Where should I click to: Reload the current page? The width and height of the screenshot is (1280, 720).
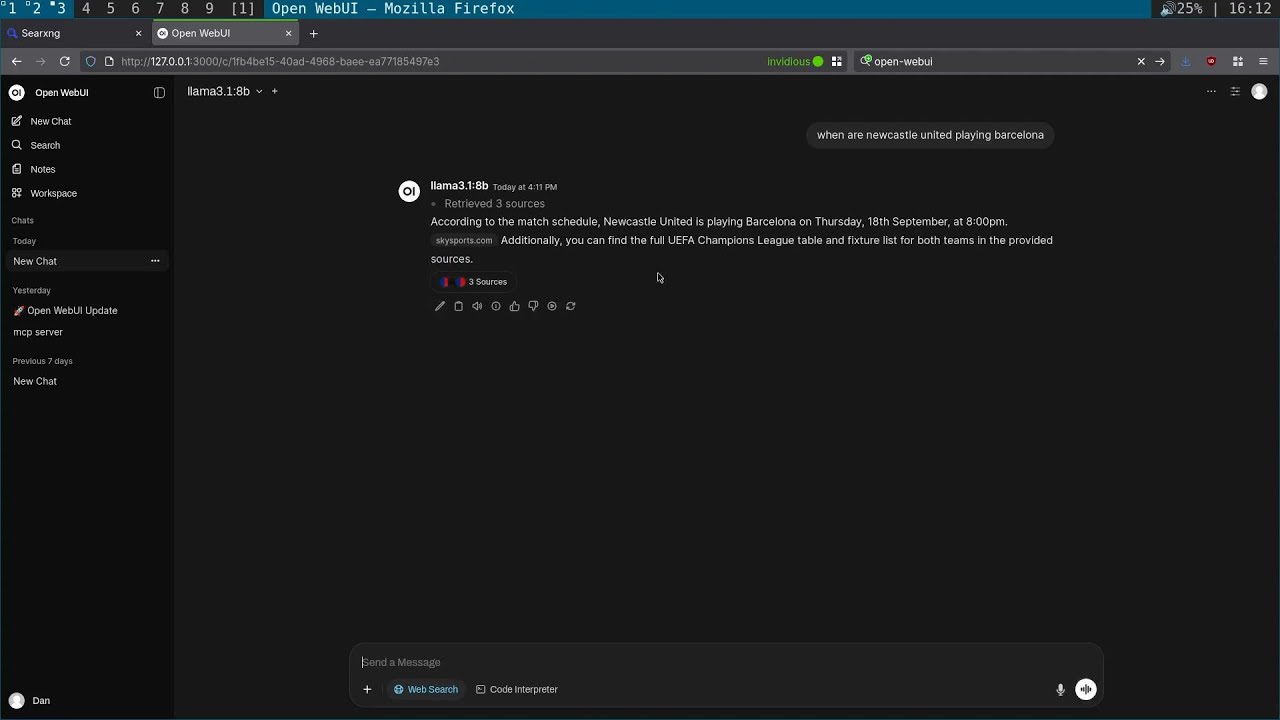click(65, 61)
